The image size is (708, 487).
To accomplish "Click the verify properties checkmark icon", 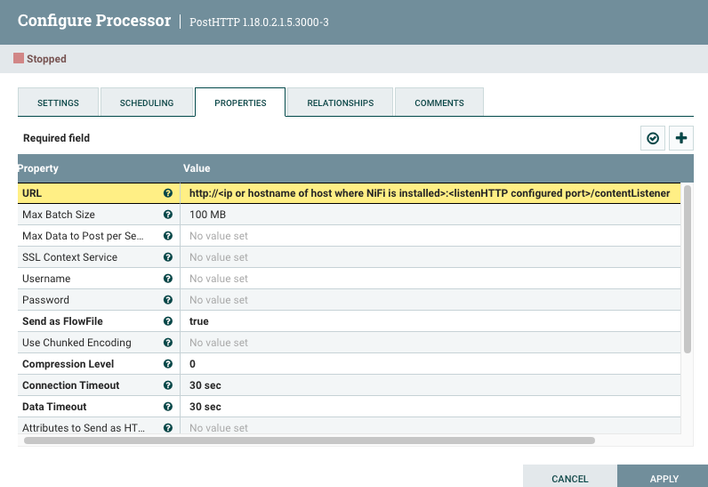I will coord(652,138).
